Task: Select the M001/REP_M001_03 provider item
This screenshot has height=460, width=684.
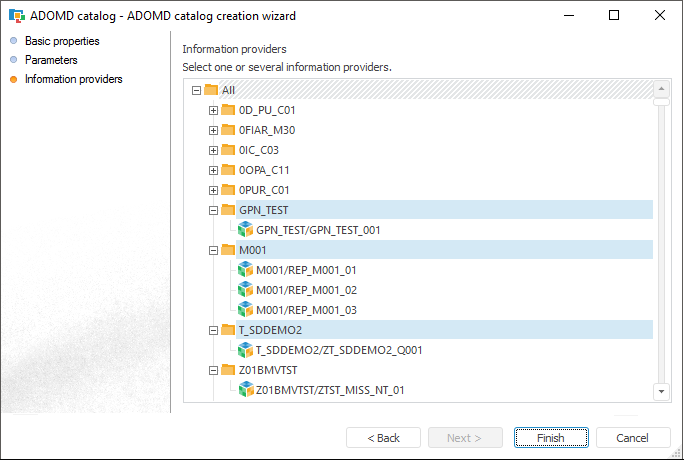Action: (306, 310)
